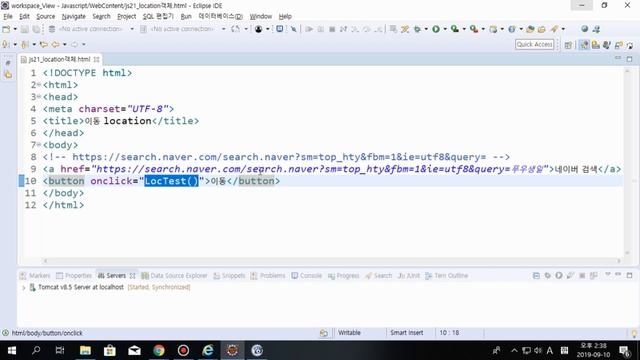The image size is (640, 360).
Task: Click the editor horizontal scrollbar
Action: coord(331,260)
